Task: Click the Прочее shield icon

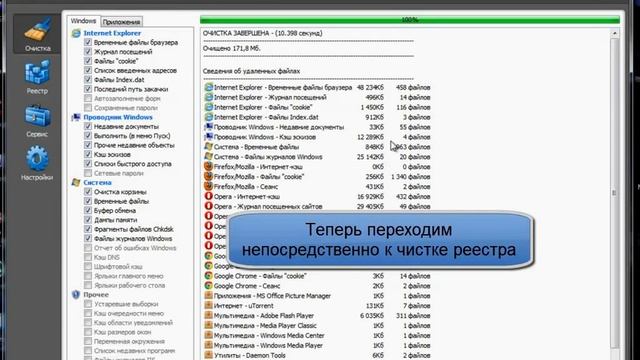Action: [x=76, y=294]
